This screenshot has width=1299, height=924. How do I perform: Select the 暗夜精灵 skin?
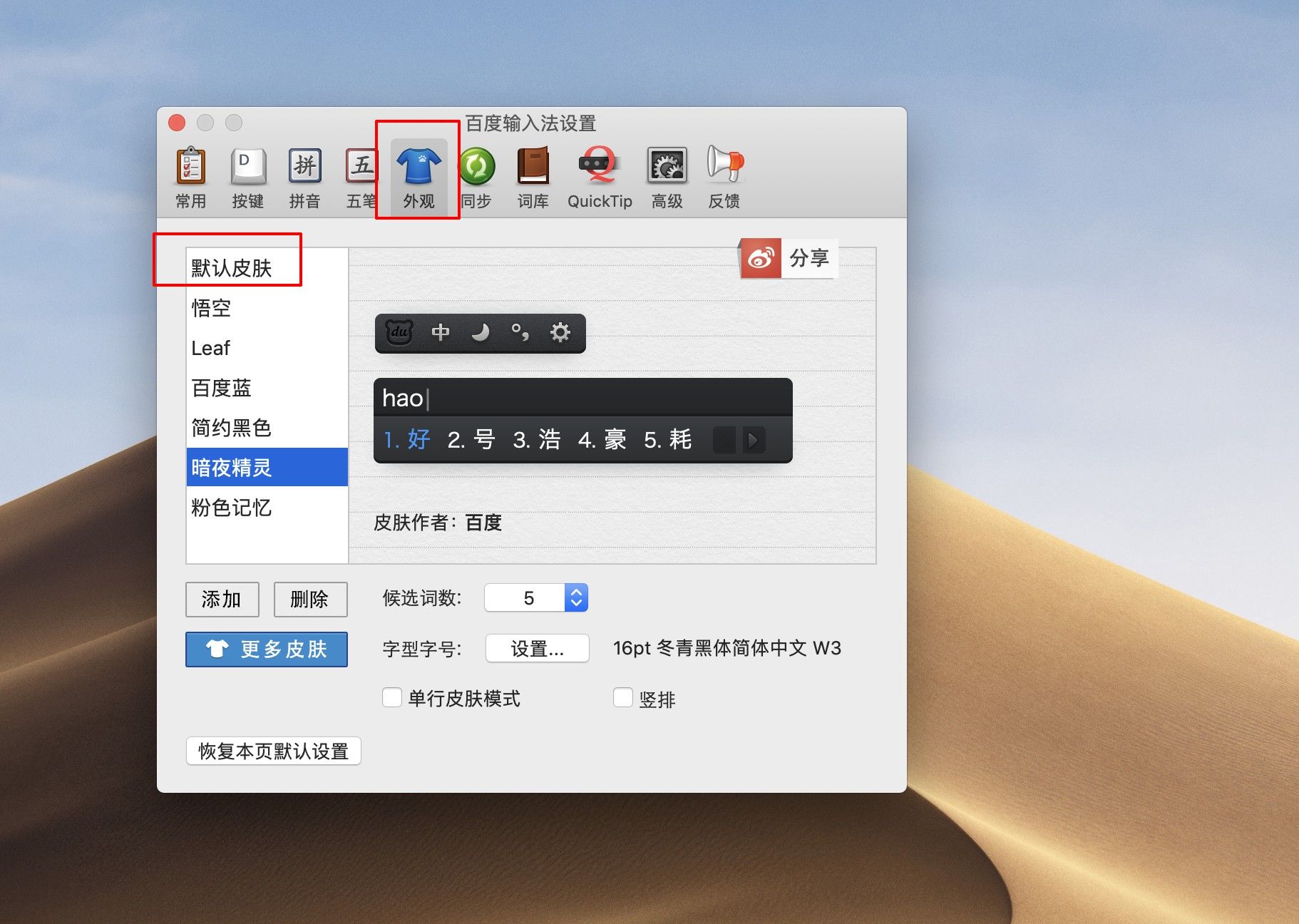pyautogui.click(x=267, y=468)
